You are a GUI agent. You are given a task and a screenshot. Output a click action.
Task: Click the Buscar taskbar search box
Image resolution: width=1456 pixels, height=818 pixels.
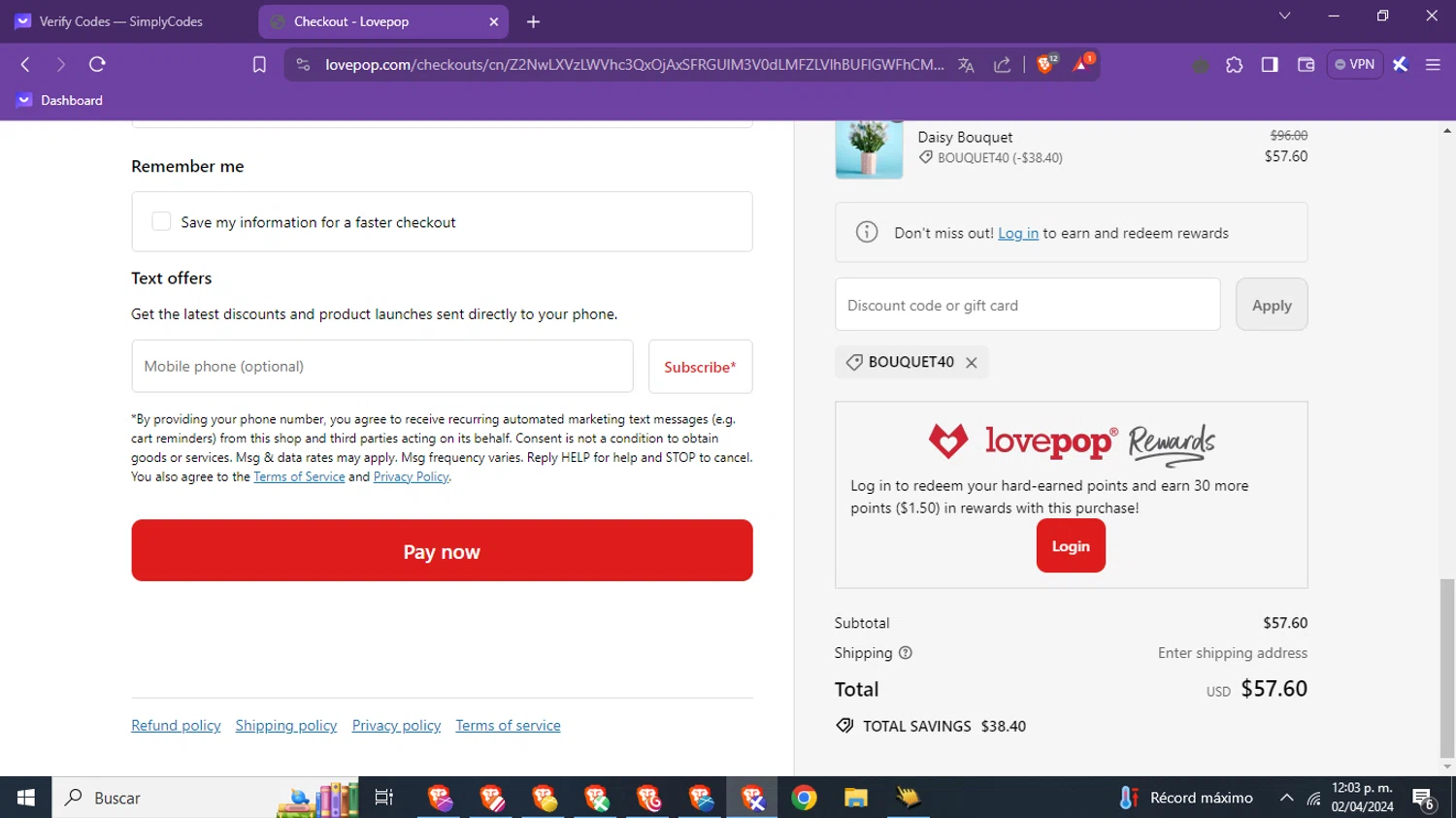click(x=204, y=798)
